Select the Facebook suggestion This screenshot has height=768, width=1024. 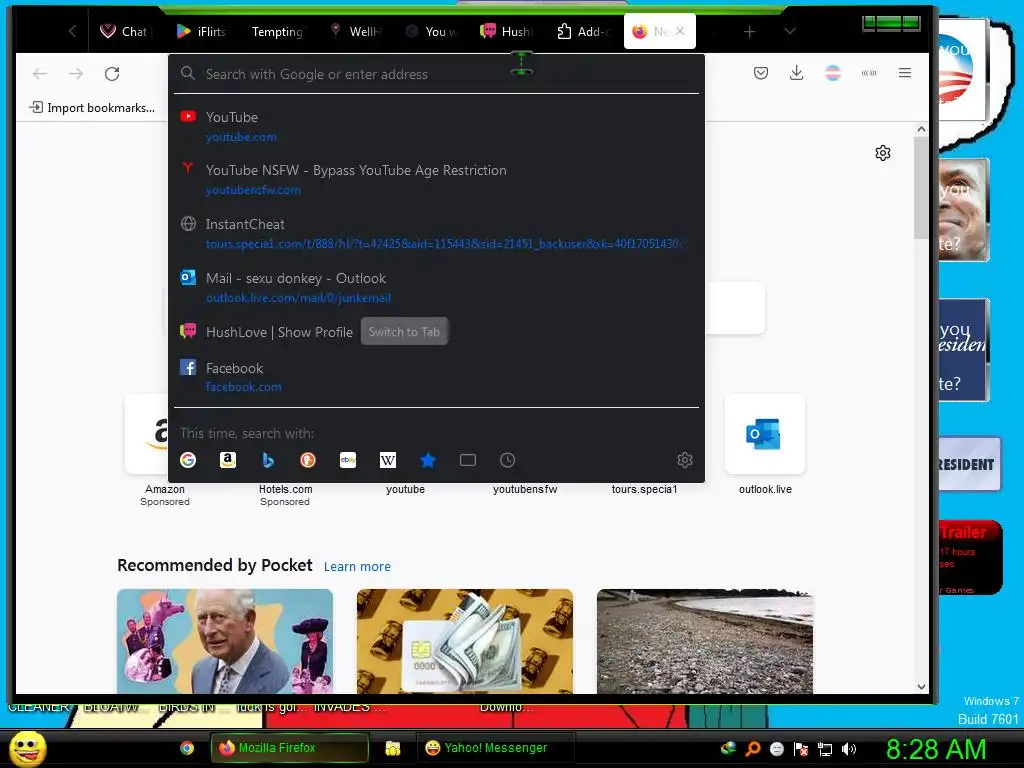pos(436,377)
